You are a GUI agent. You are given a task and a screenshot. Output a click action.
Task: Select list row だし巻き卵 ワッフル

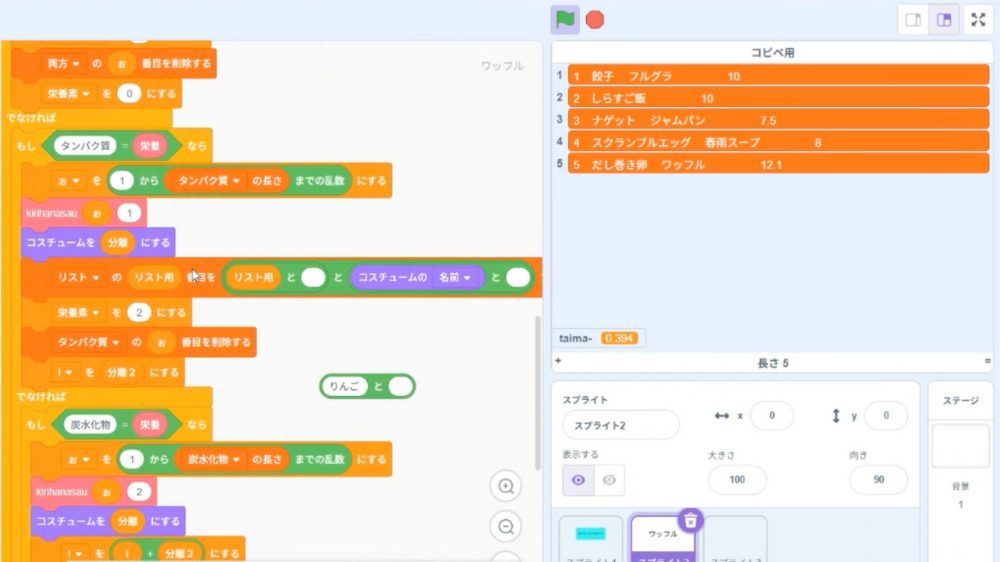tap(778, 165)
